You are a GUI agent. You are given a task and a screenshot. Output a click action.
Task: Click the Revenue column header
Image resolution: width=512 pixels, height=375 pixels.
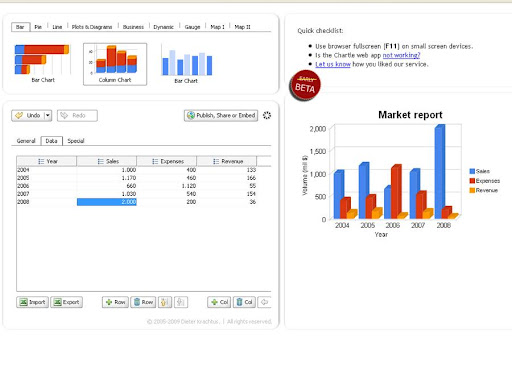coord(227,161)
